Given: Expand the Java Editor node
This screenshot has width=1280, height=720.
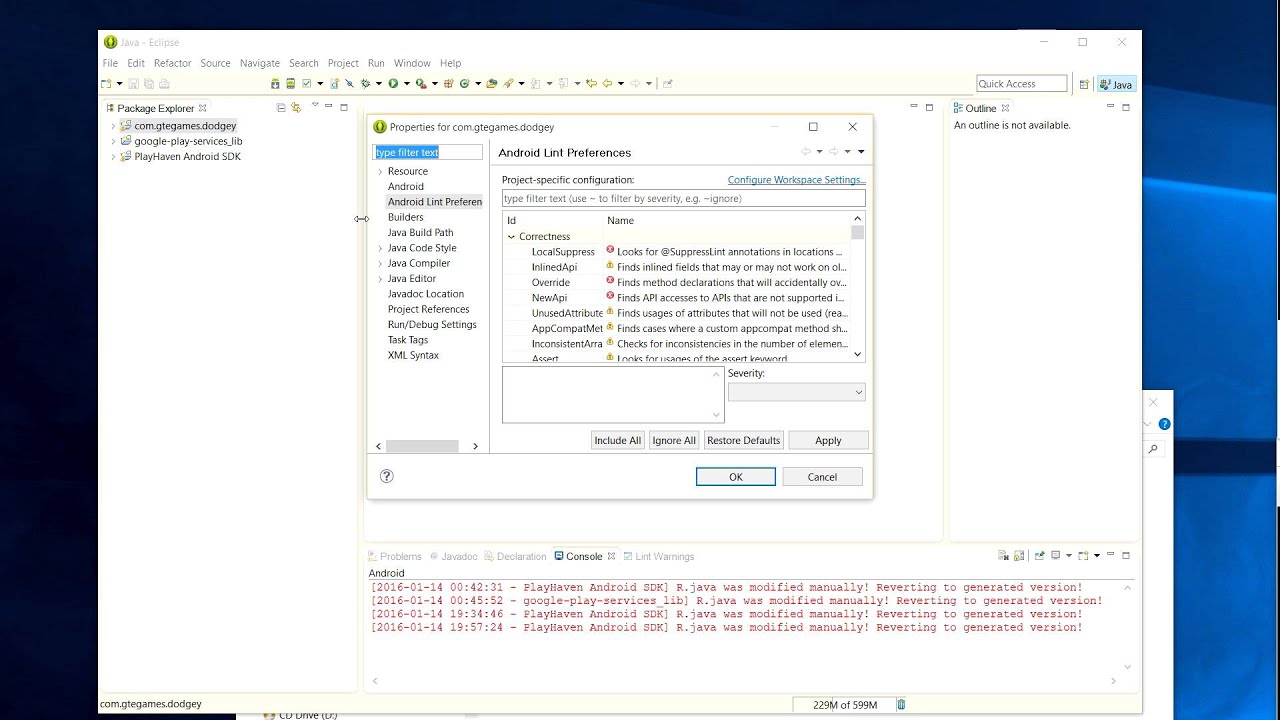Looking at the screenshot, I should pos(380,279).
